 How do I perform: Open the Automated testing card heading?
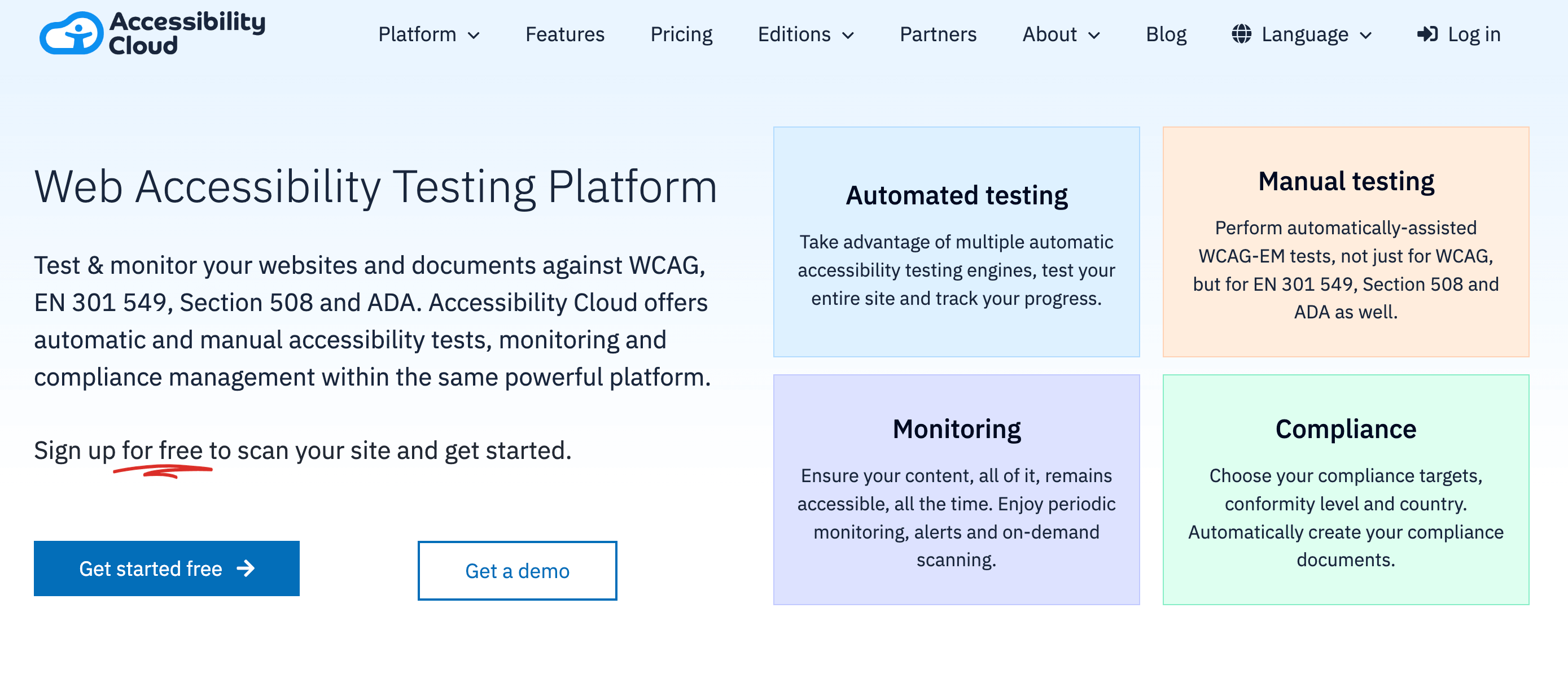click(x=956, y=195)
